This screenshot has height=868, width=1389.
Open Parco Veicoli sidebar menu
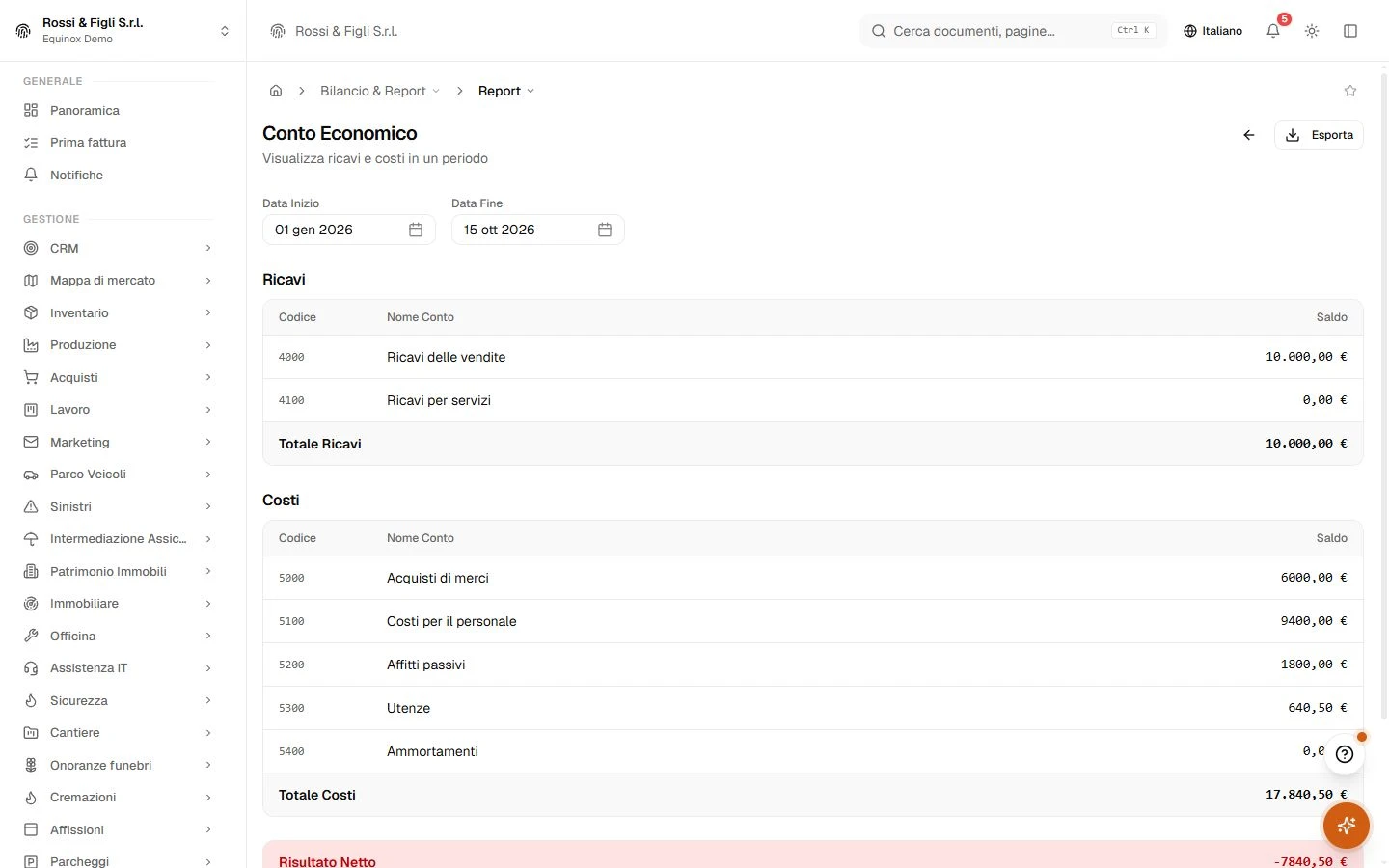[x=119, y=475]
